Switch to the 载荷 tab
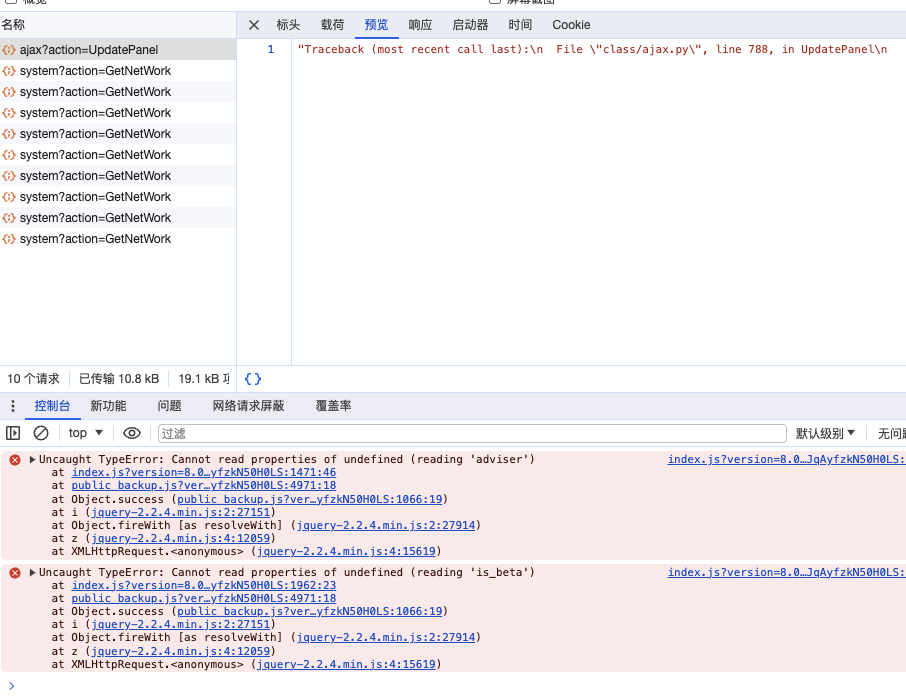Image resolution: width=906 pixels, height=699 pixels. click(x=332, y=25)
